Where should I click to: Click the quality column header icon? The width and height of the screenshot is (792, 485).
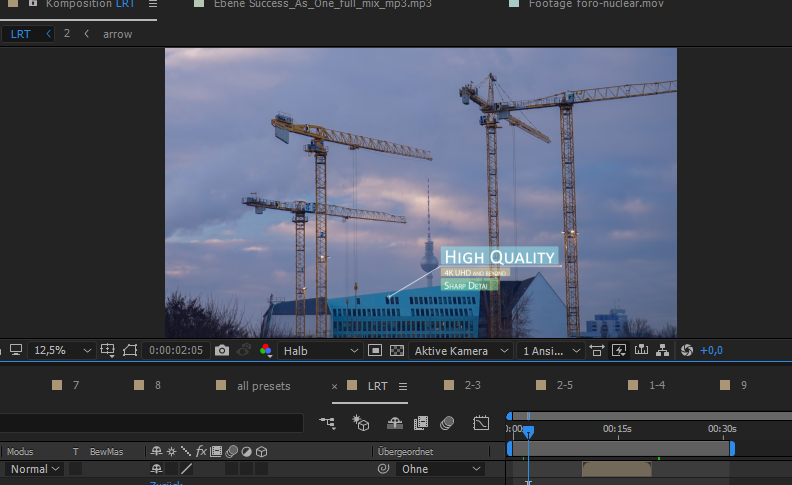click(186, 451)
